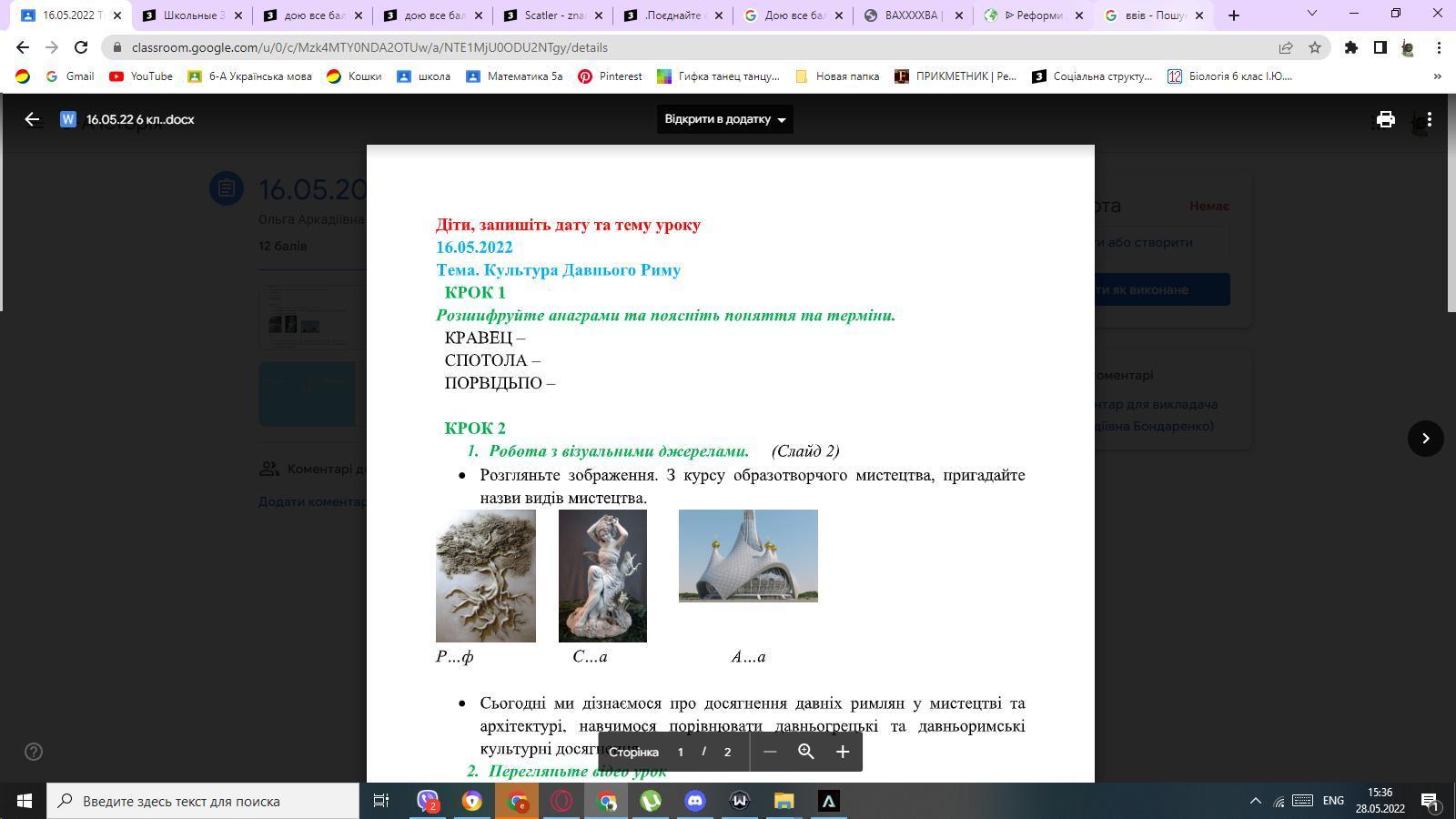Screen dimensions: 1456x819
Task: Bookmark this page with the star icon
Action: click(x=1315, y=47)
